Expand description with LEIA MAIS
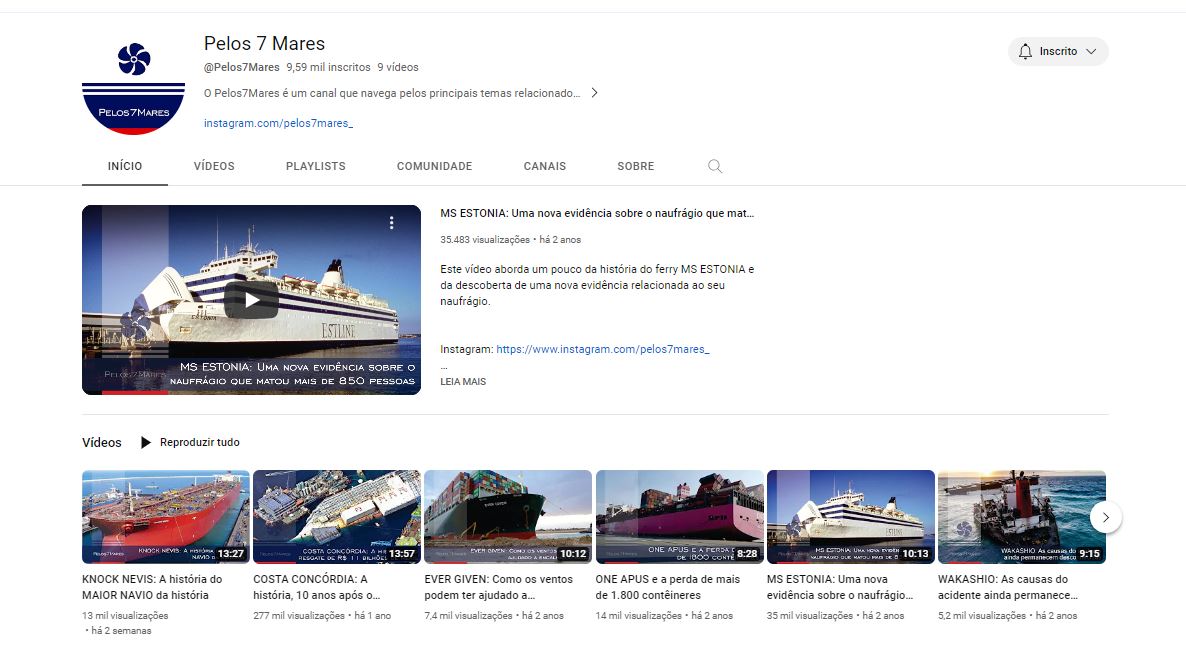The image size is (1186, 660). (x=463, y=382)
